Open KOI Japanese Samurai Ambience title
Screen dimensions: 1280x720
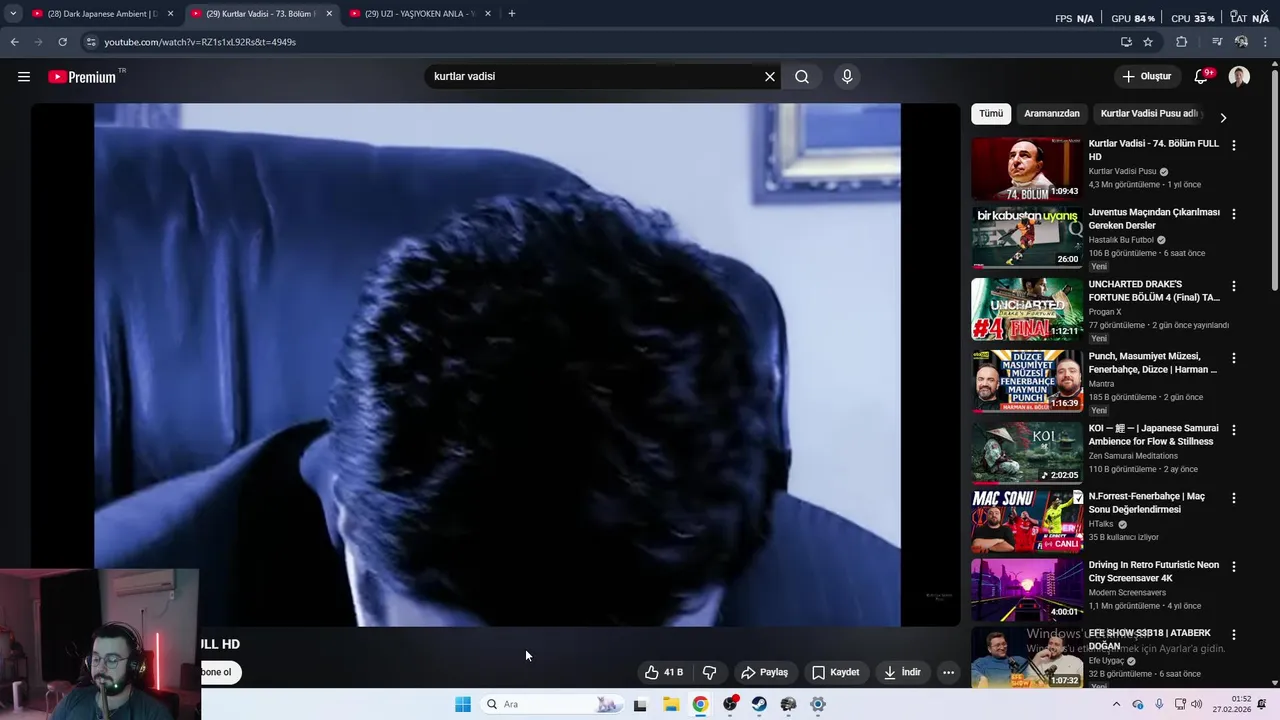1153,435
